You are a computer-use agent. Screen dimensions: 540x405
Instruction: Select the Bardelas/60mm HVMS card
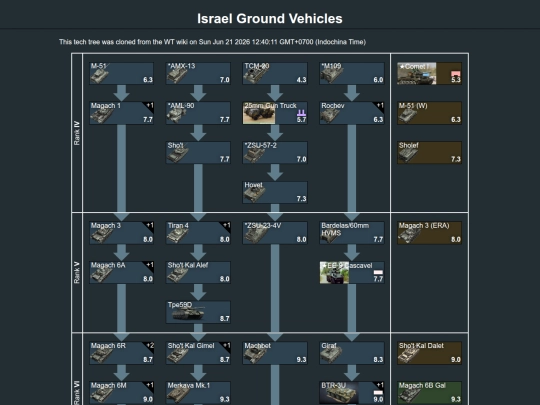click(352, 233)
